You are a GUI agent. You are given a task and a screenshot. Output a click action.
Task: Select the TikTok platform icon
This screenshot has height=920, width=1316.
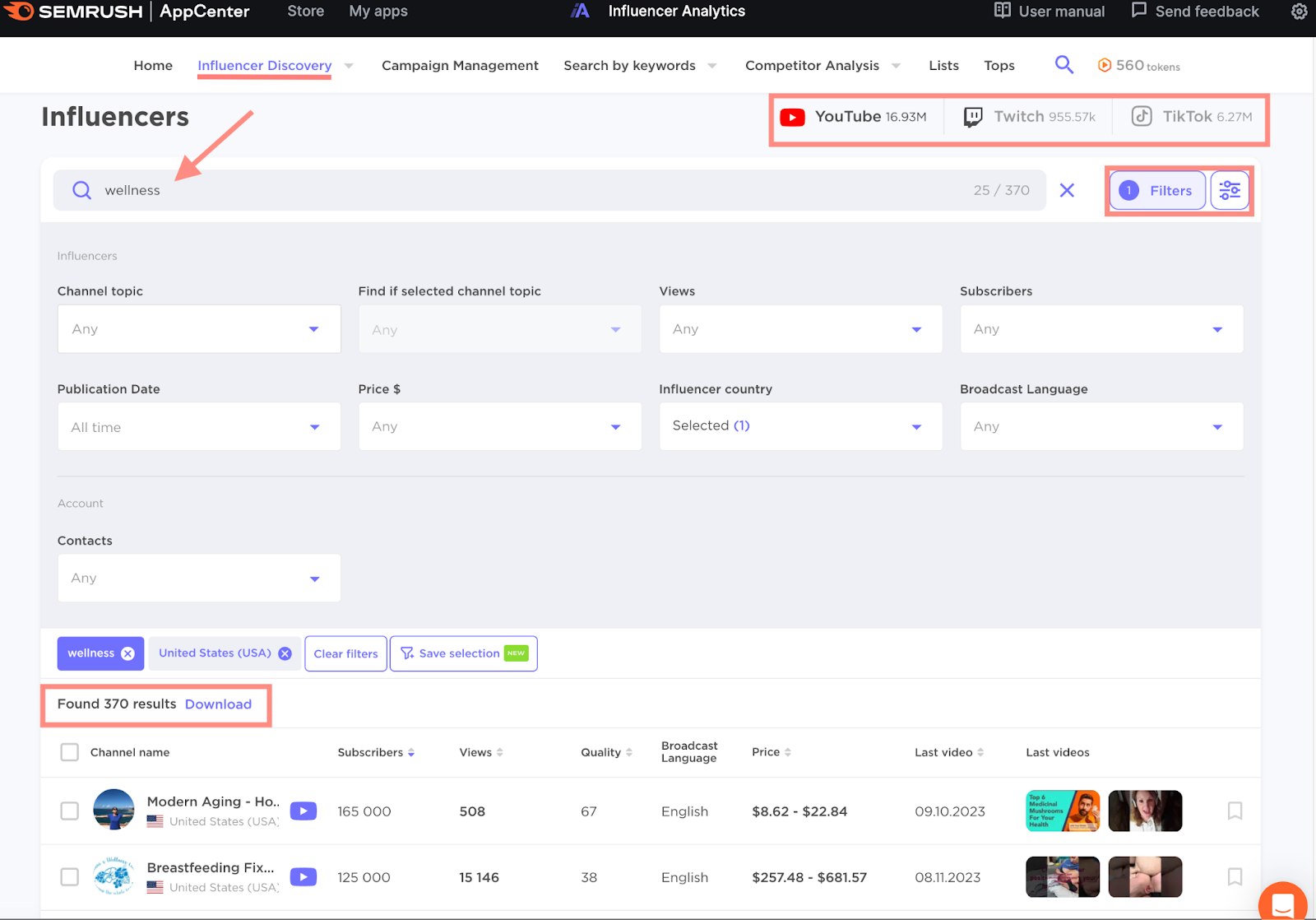[x=1142, y=116]
